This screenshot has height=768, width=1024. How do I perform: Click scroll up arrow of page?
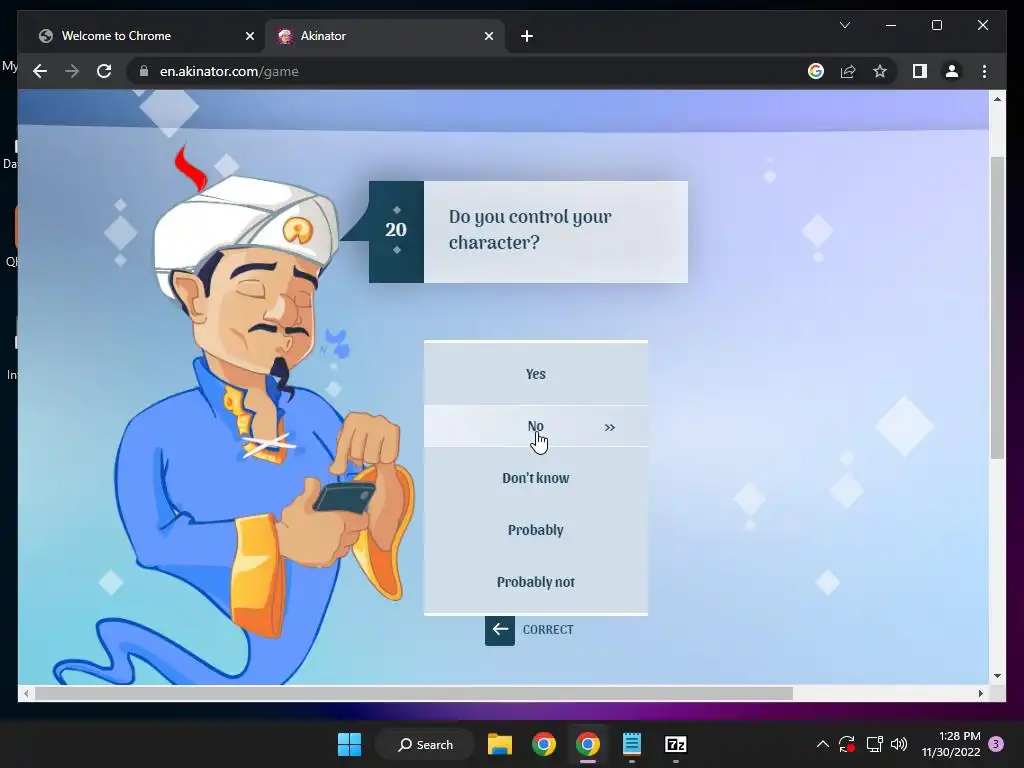tap(997, 99)
